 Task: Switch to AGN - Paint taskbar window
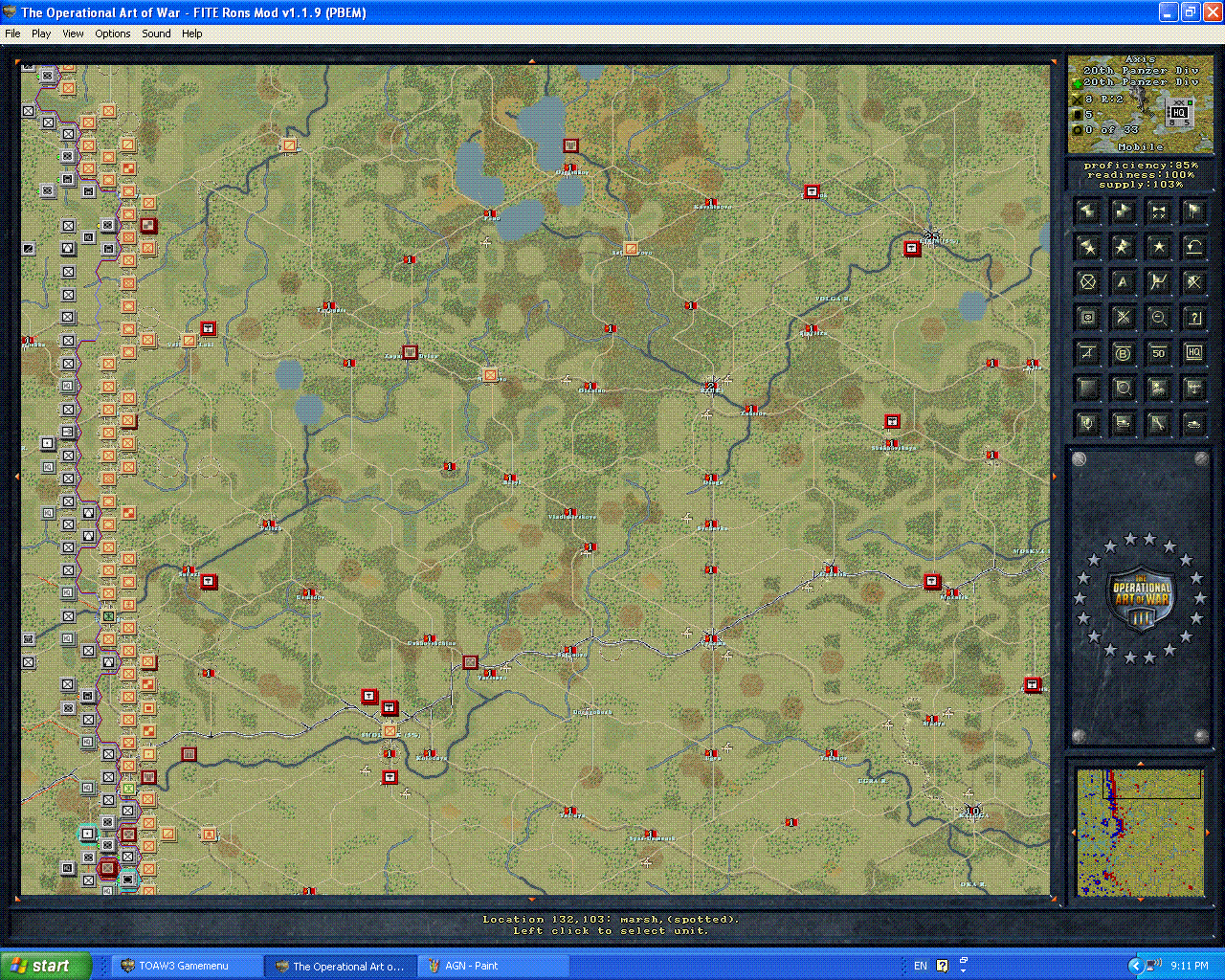pyautogui.click(x=495, y=966)
